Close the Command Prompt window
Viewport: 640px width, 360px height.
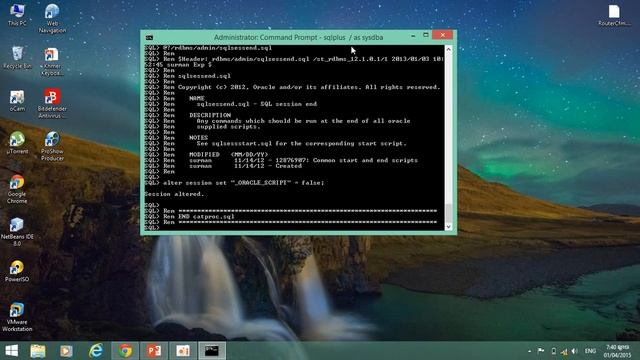coord(443,35)
